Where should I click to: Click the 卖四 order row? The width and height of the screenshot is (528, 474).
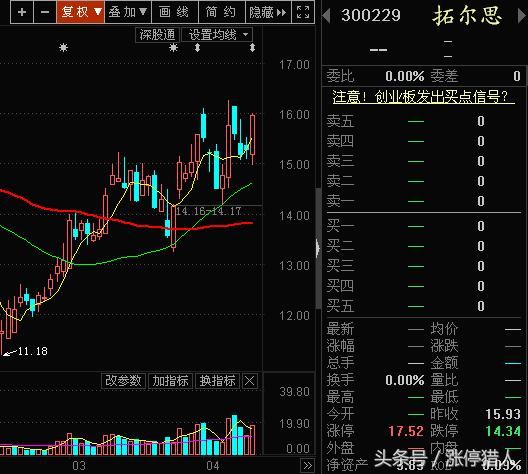tap(424, 141)
